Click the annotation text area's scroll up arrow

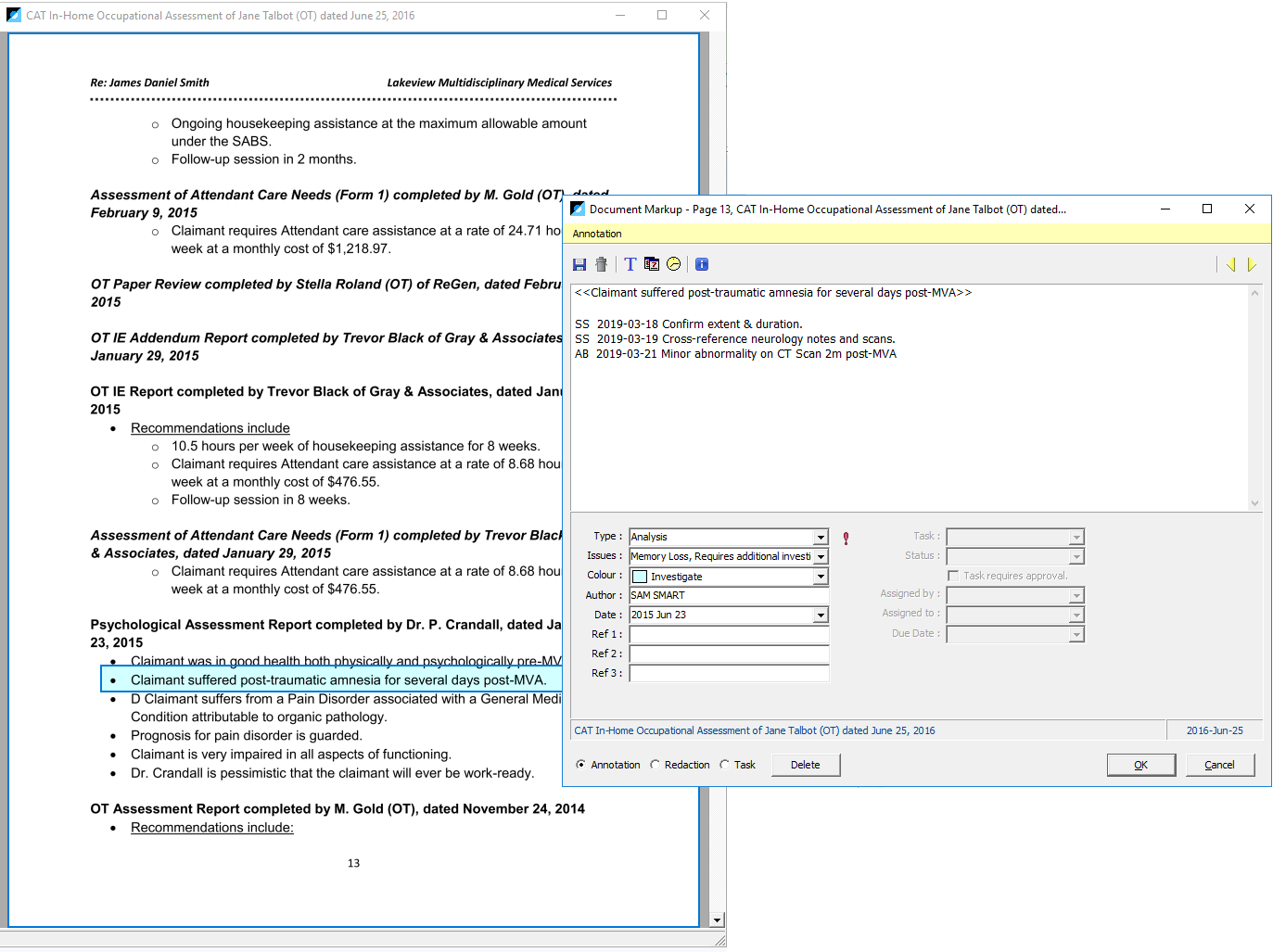(1254, 293)
